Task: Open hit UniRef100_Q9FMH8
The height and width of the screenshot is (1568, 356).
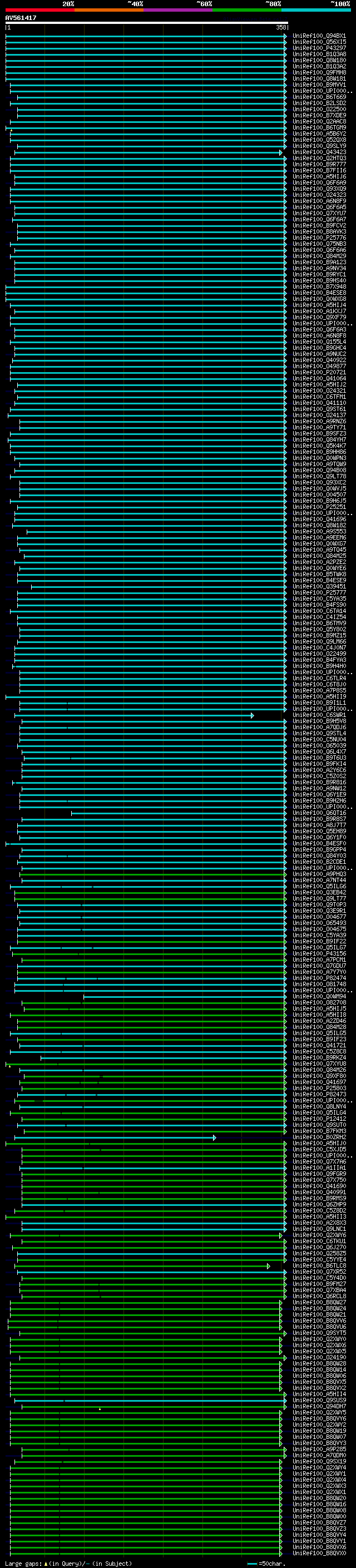Action: (x=319, y=72)
